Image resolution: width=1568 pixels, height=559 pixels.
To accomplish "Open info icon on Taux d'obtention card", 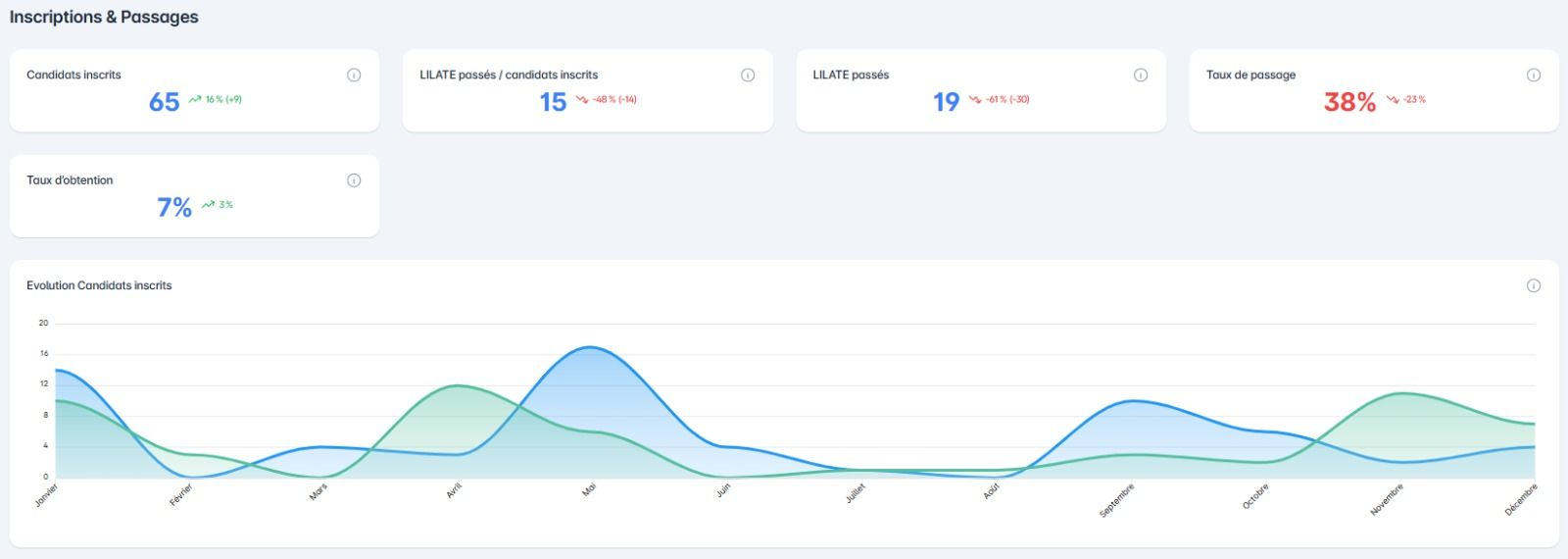I will [x=354, y=180].
